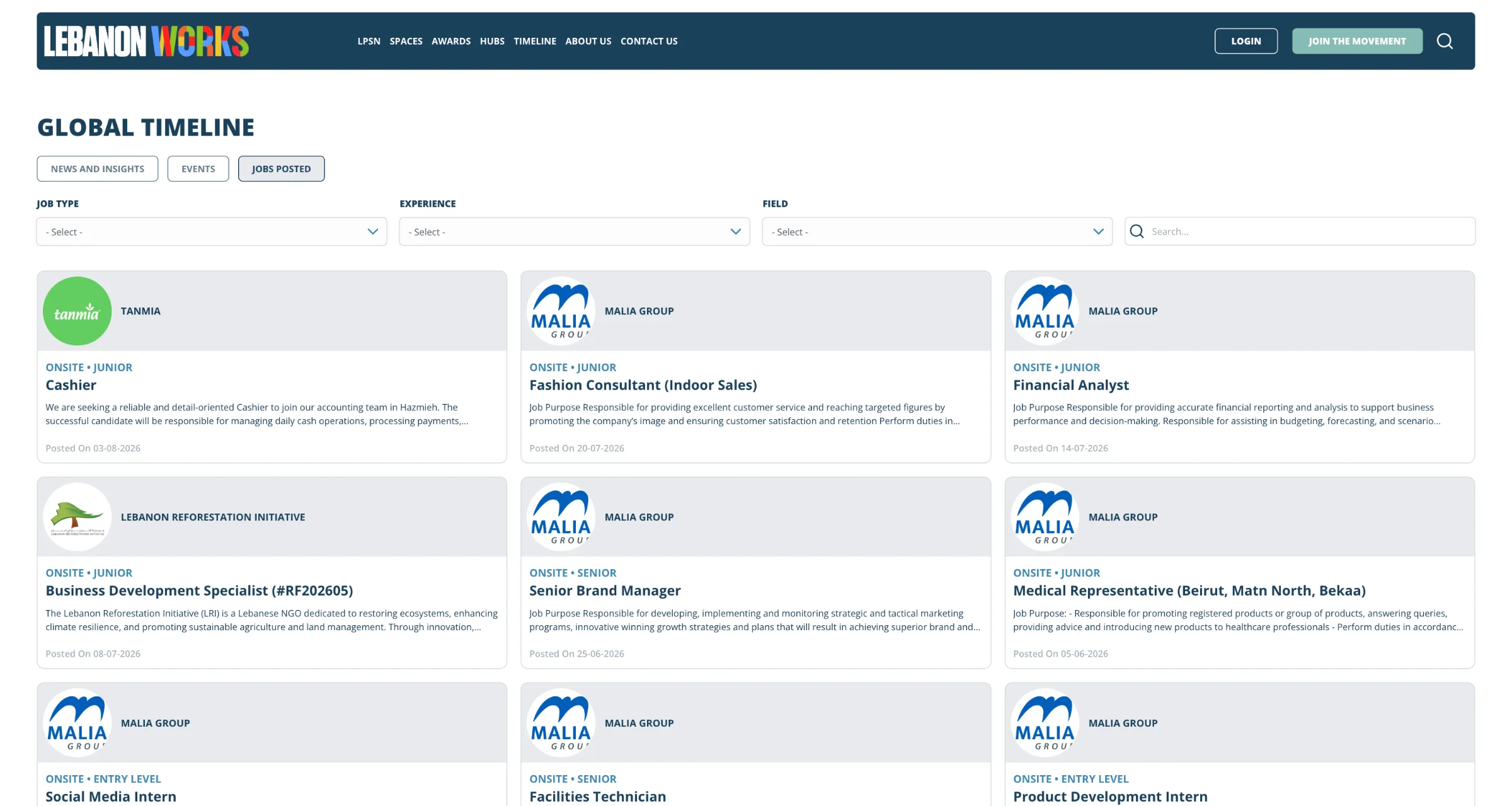Click Posted On 20-07-2026 date

click(x=576, y=448)
